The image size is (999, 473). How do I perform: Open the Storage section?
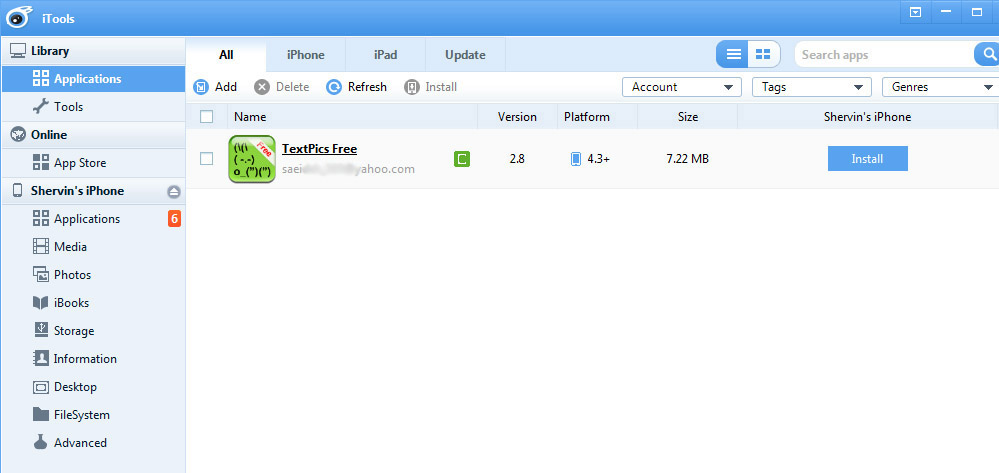pos(93,331)
